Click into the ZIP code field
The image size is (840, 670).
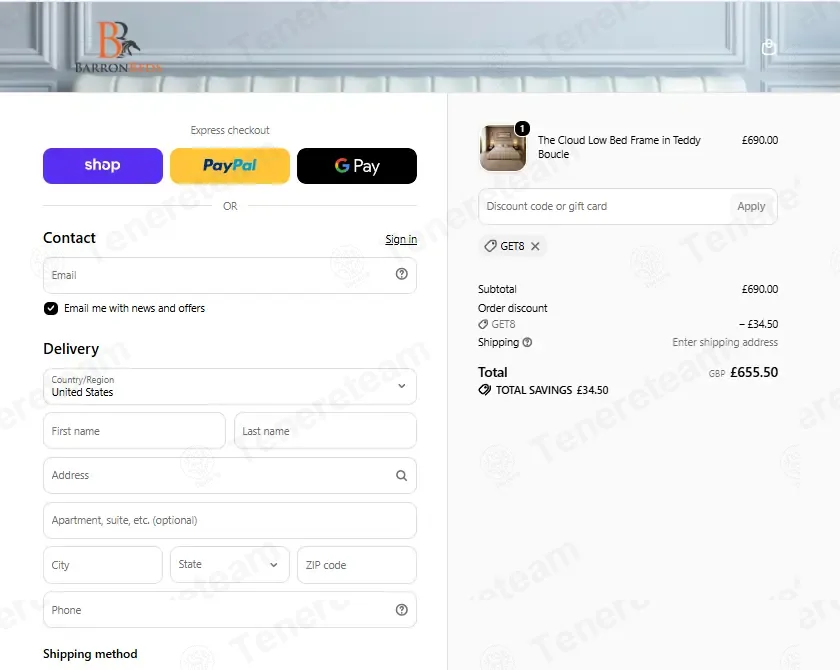pos(357,564)
